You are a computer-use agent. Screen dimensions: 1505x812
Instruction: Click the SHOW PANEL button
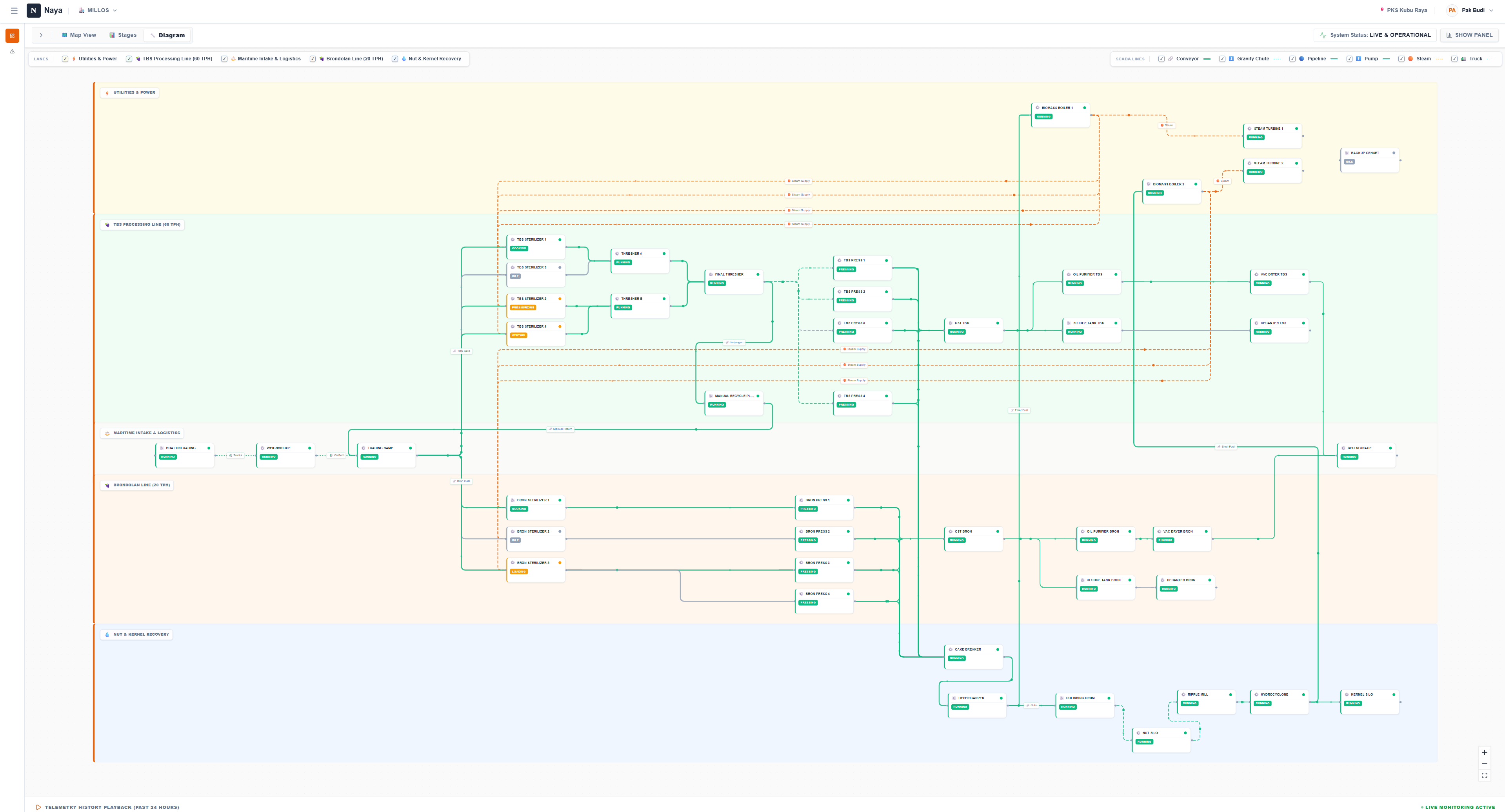pos(1469,35)
